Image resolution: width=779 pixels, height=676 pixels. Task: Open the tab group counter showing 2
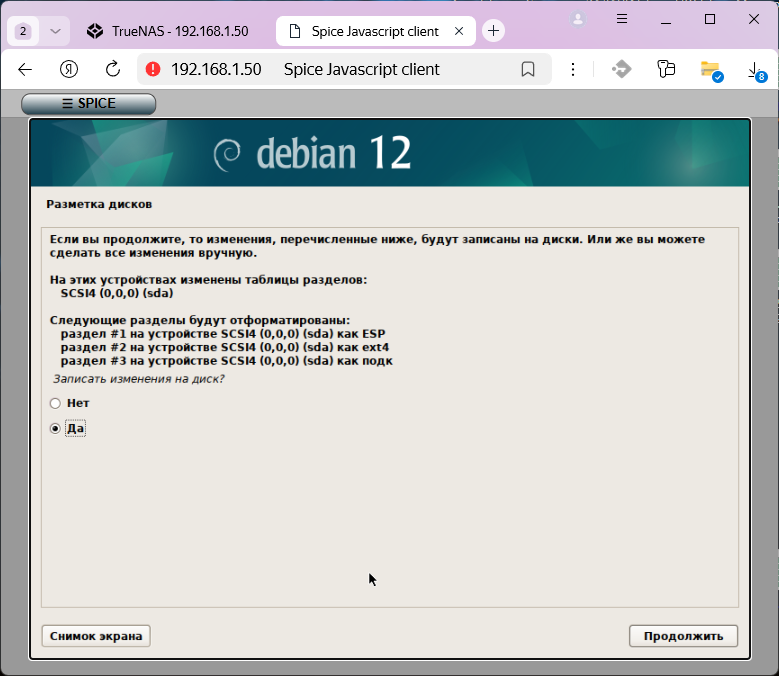click(x=23, y=31)
